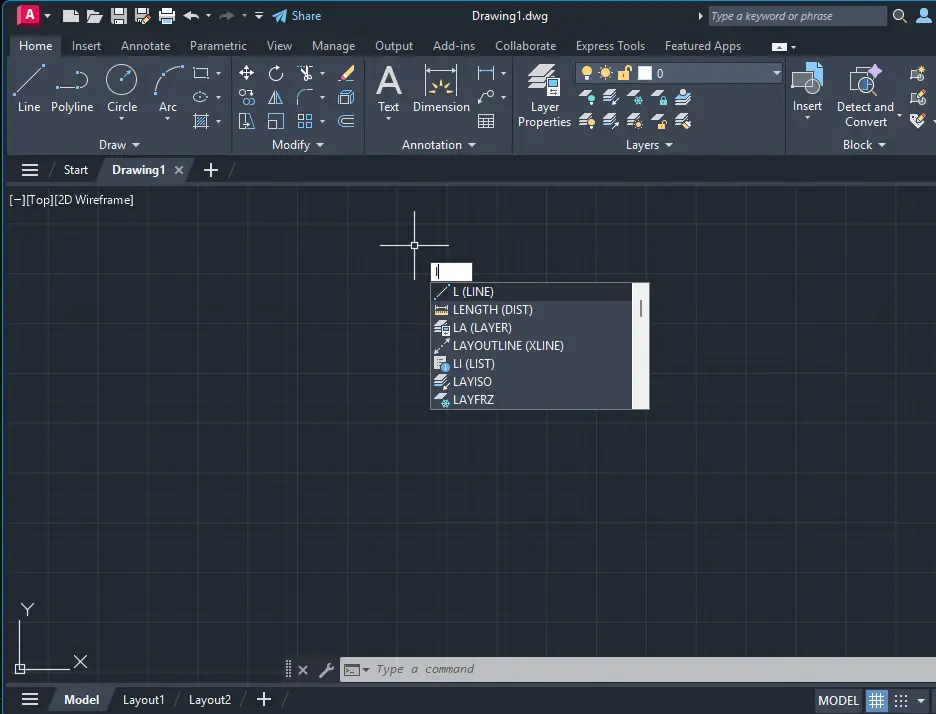Screen dimensions: 936x714
Task: Click the Offset tool icon
Action: [x=346, y=121]
